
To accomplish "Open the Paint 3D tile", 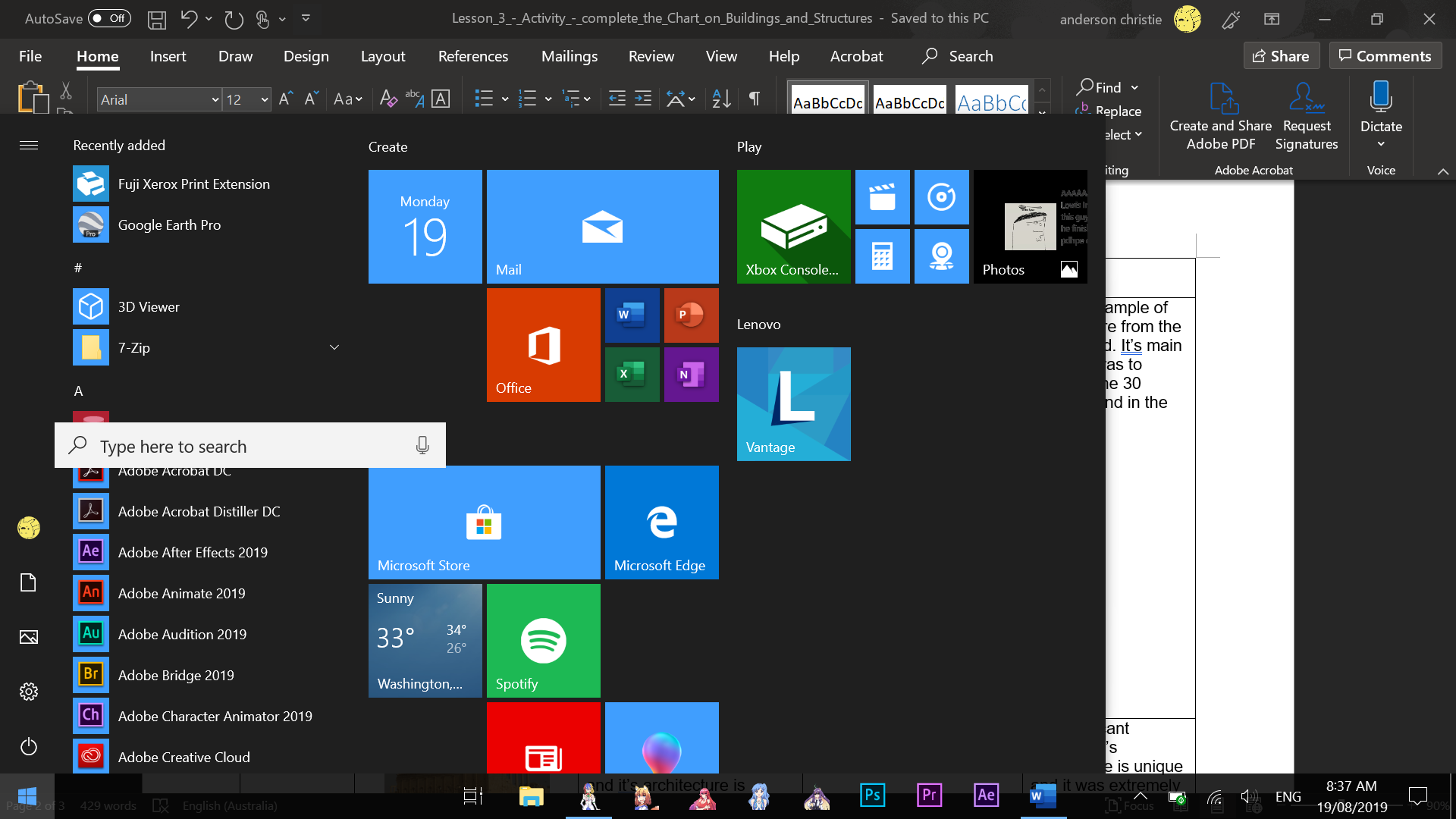I will (661, 738).
